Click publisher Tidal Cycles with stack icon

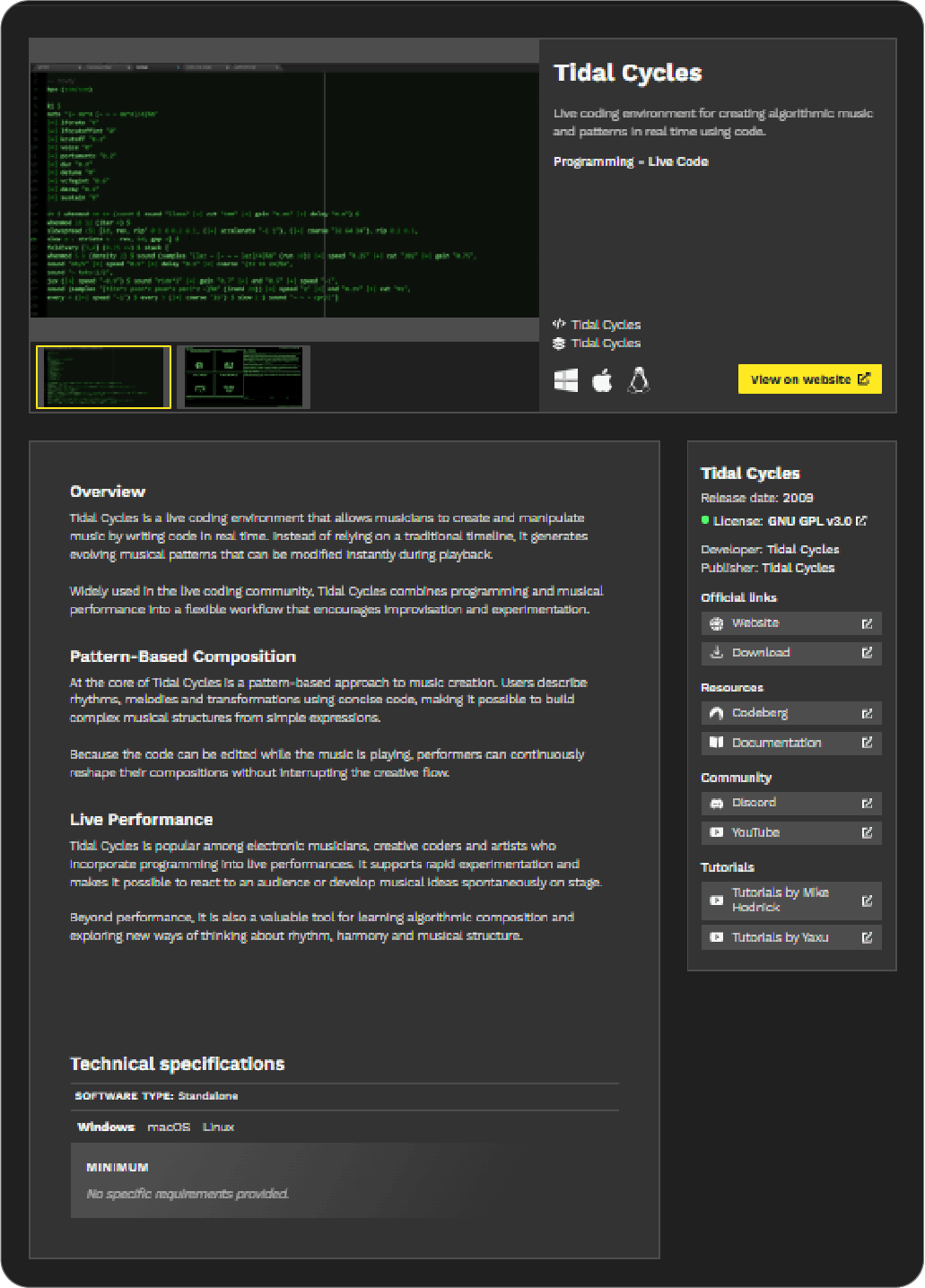[598, 344]
